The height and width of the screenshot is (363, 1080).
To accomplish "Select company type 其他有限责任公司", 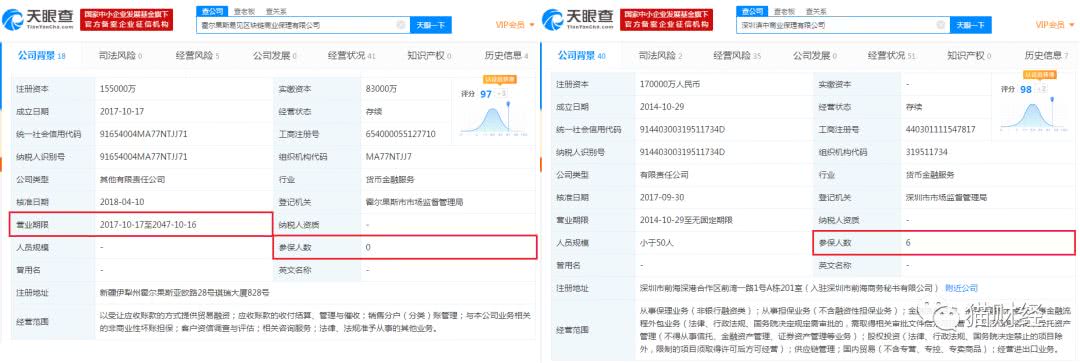I will (x=132, y=179).
